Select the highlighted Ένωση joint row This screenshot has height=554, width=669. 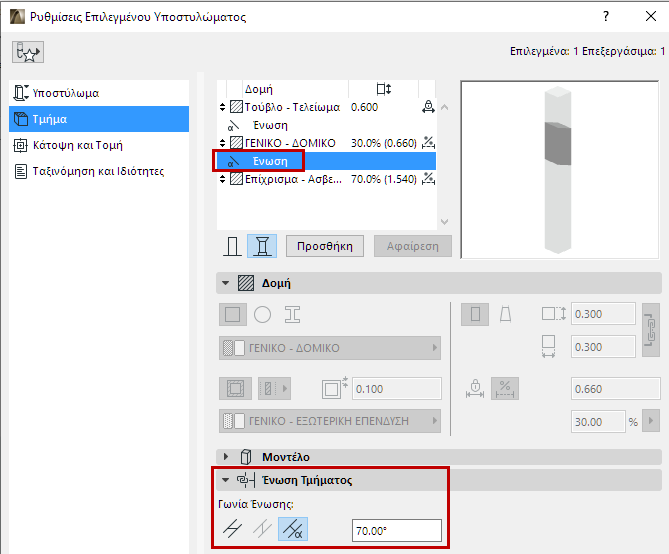326,161
